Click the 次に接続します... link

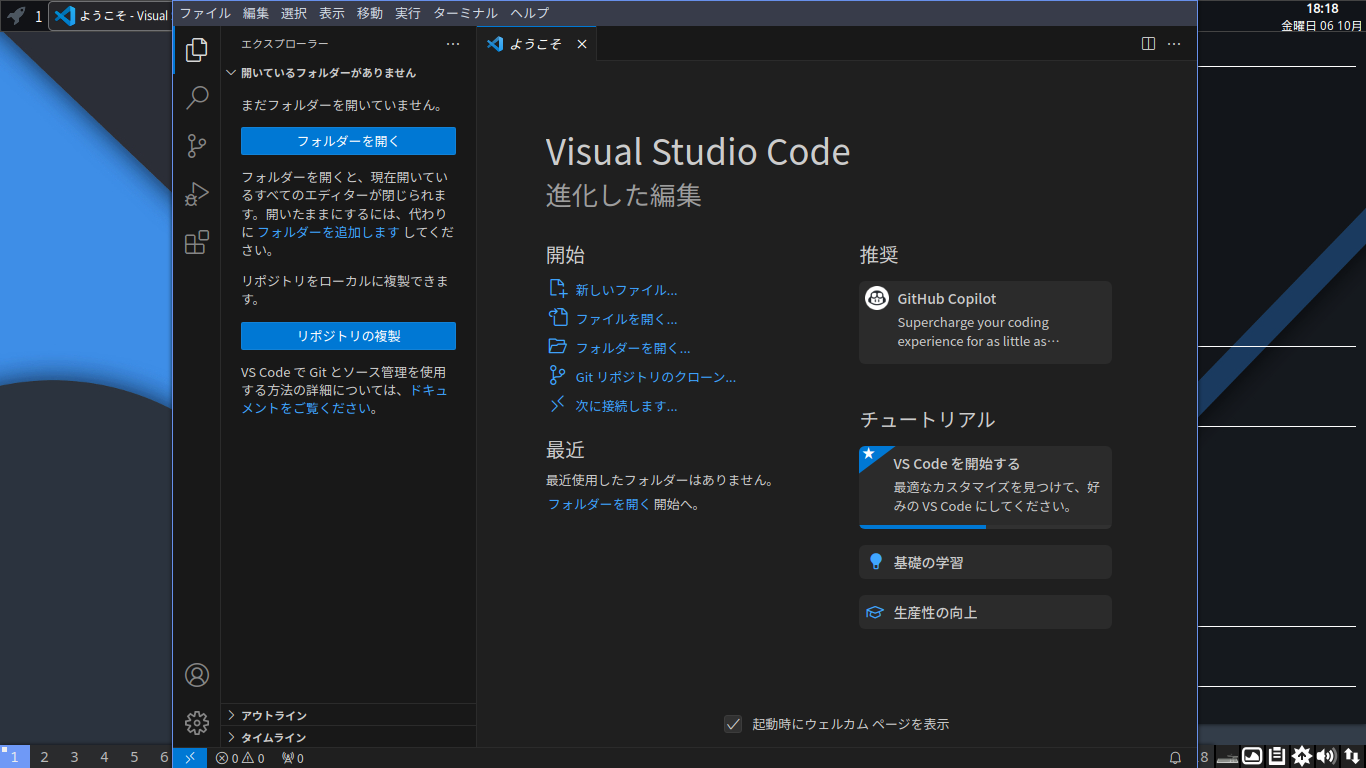coord(626,406)
